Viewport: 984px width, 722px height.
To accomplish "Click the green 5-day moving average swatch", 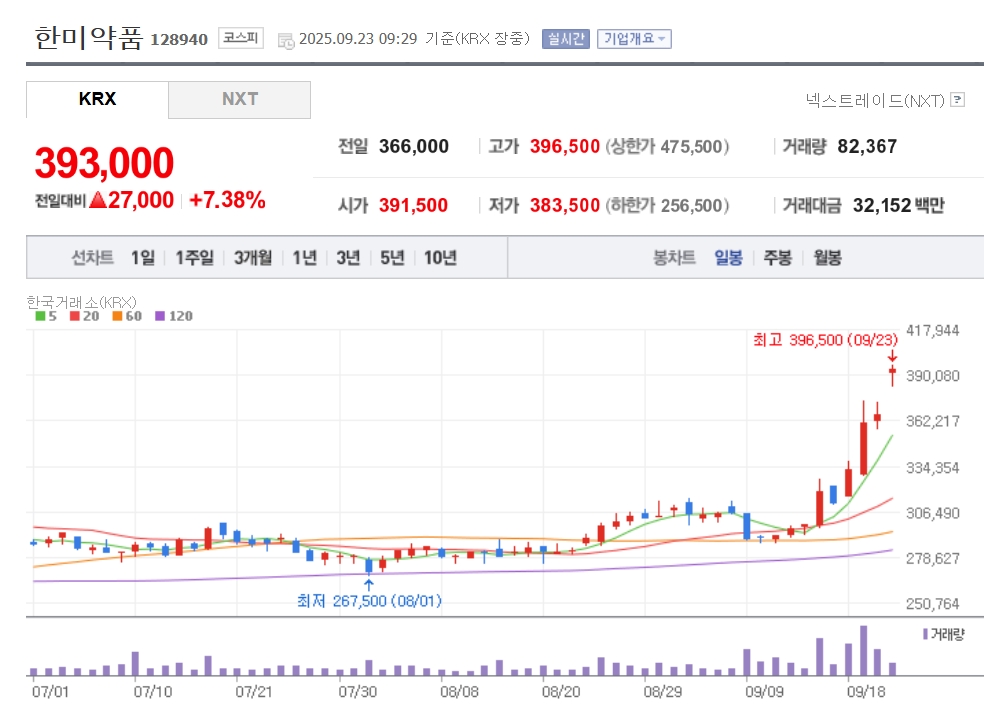I will click(40, 316).
